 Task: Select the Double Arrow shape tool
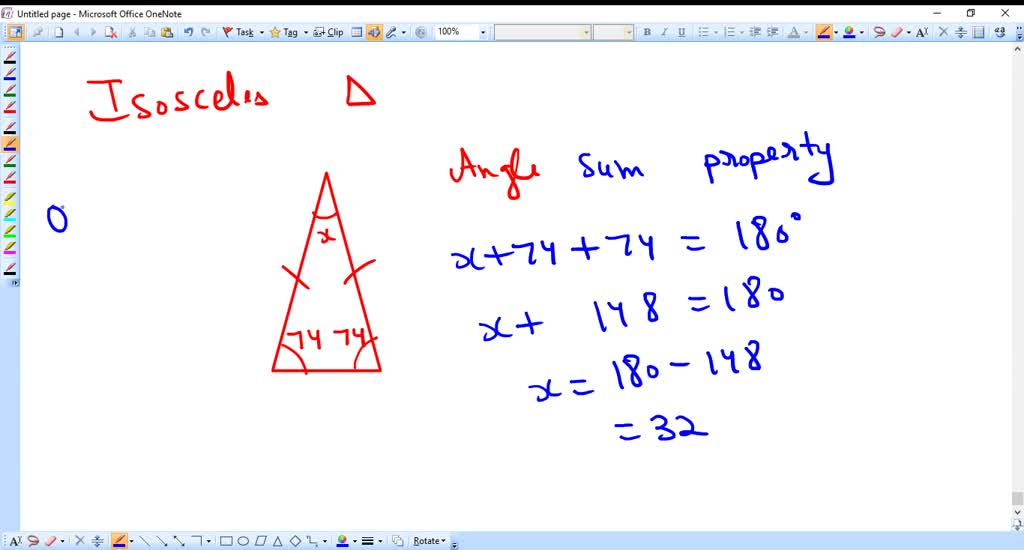click(x=179, y=541)
